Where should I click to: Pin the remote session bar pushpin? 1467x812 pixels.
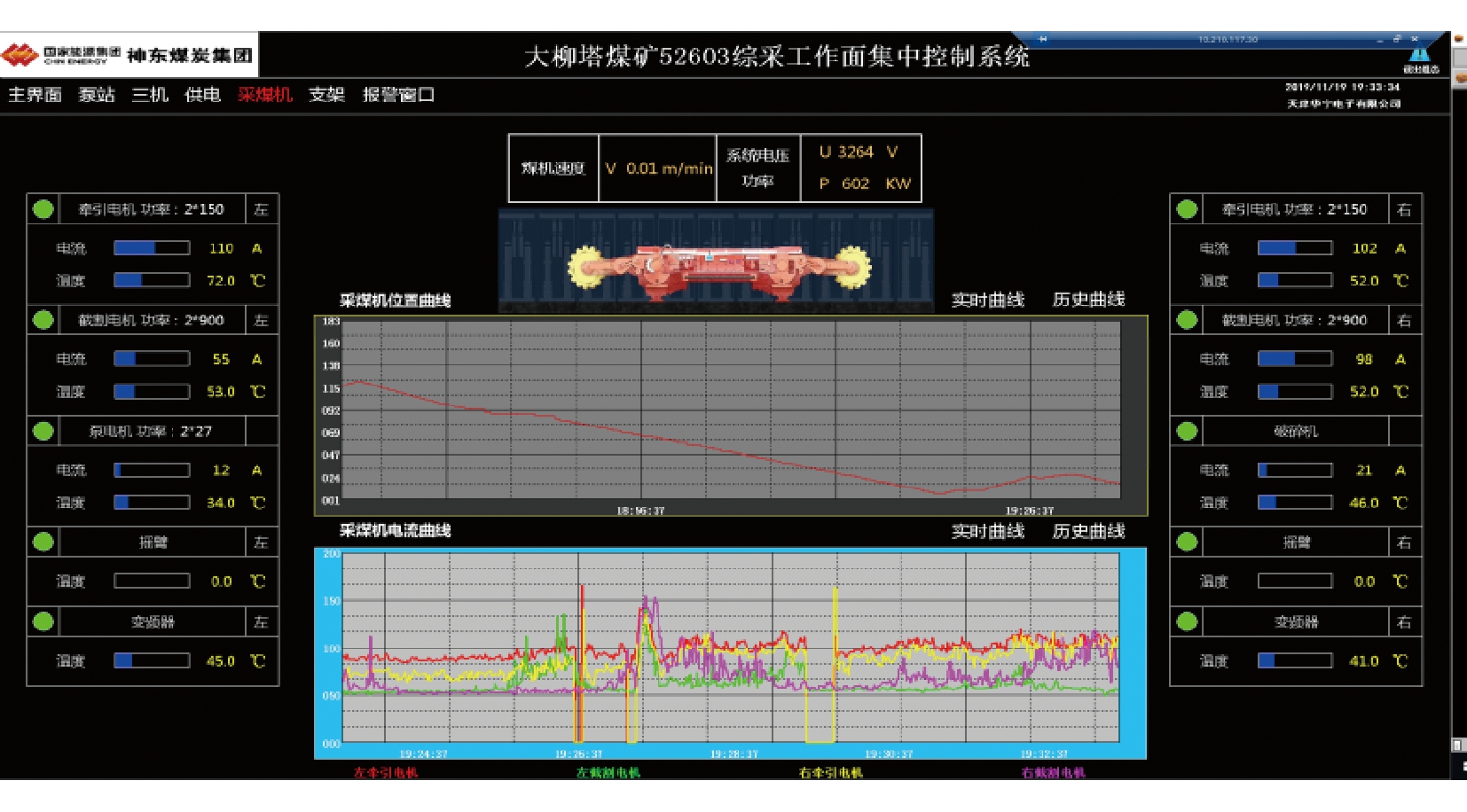click(x=1043, y=39)
